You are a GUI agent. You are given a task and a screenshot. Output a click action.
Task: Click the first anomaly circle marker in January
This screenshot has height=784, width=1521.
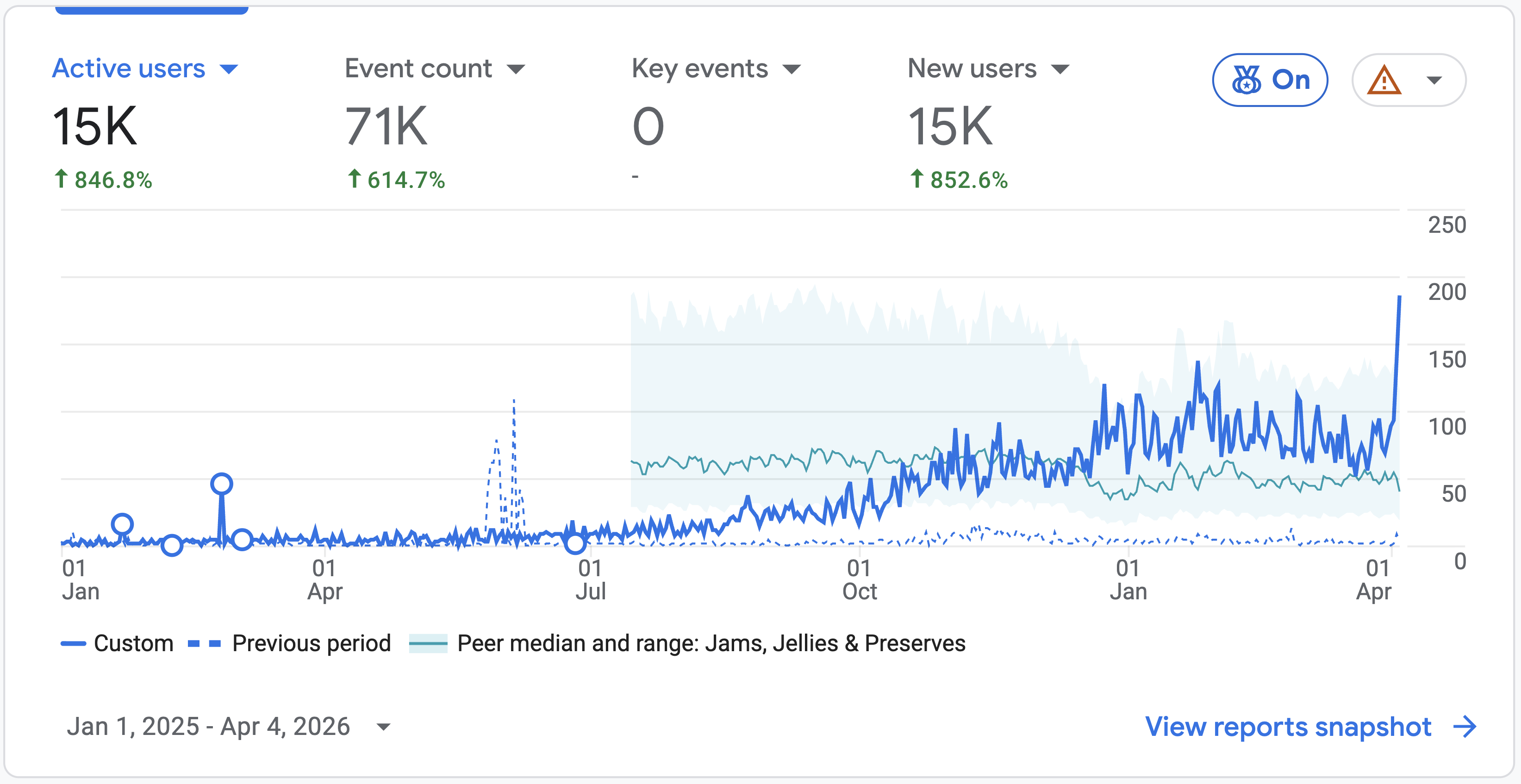(122, 523)
